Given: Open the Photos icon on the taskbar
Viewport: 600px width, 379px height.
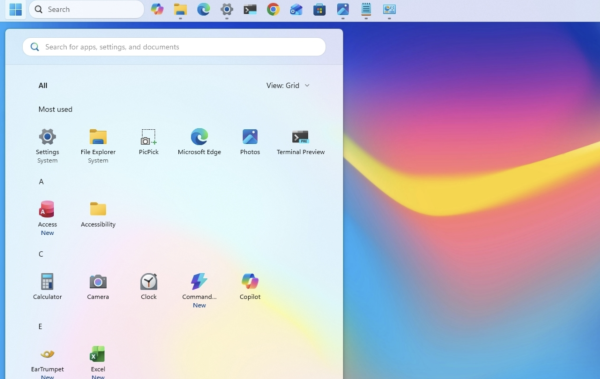Looking at the screenshot, I should tap(343, 9).
